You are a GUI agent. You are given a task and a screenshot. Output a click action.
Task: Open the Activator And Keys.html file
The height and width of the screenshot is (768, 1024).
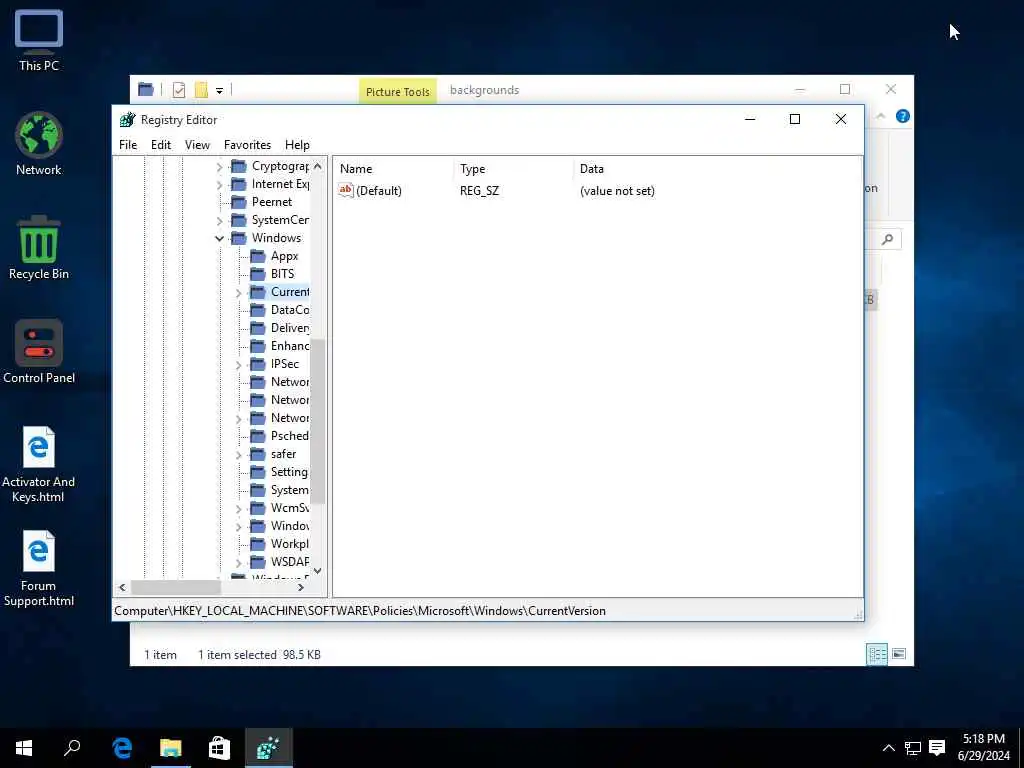pyautogui.click(x=39, y=464)
